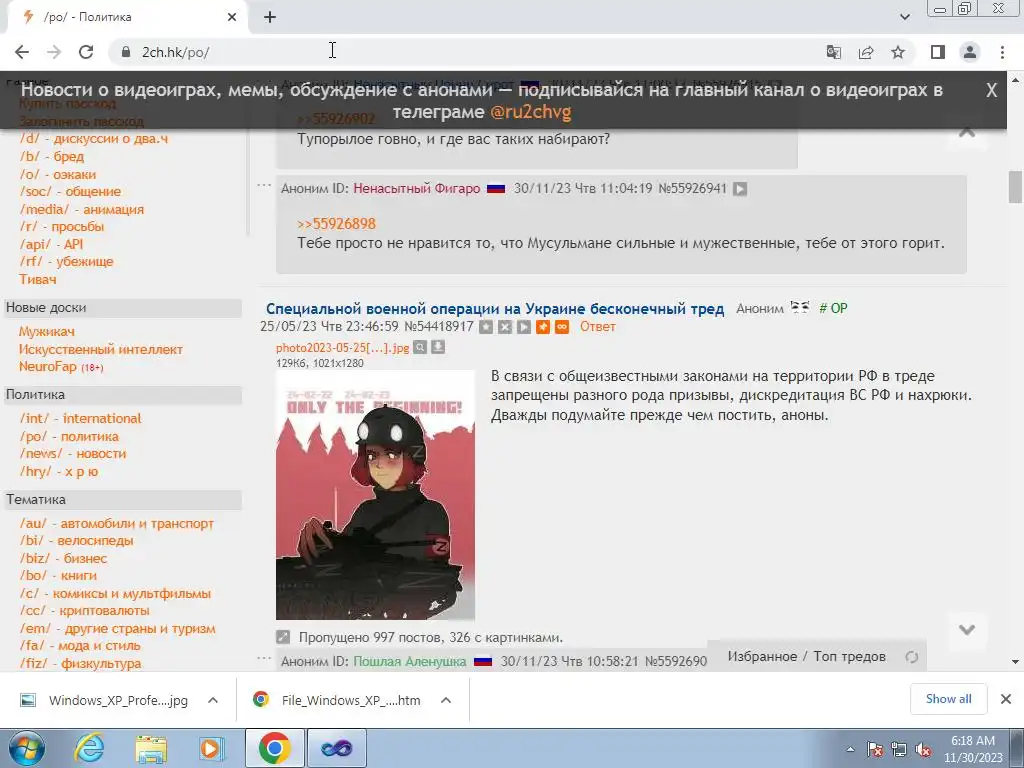Open Google Translate icon in address bar
The height and width of the screenshot is (768, 1024).
click(833, 52)
